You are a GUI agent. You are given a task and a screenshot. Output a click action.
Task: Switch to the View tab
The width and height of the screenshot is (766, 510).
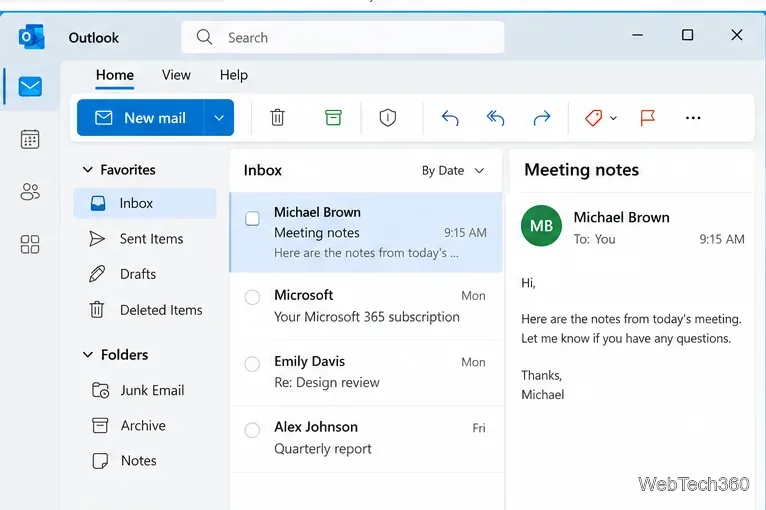176,75
